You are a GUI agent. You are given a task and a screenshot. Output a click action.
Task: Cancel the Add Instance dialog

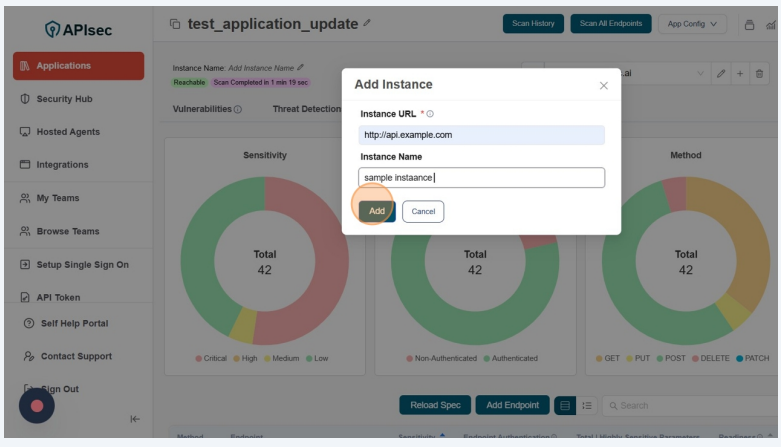(x=423, y=211)
